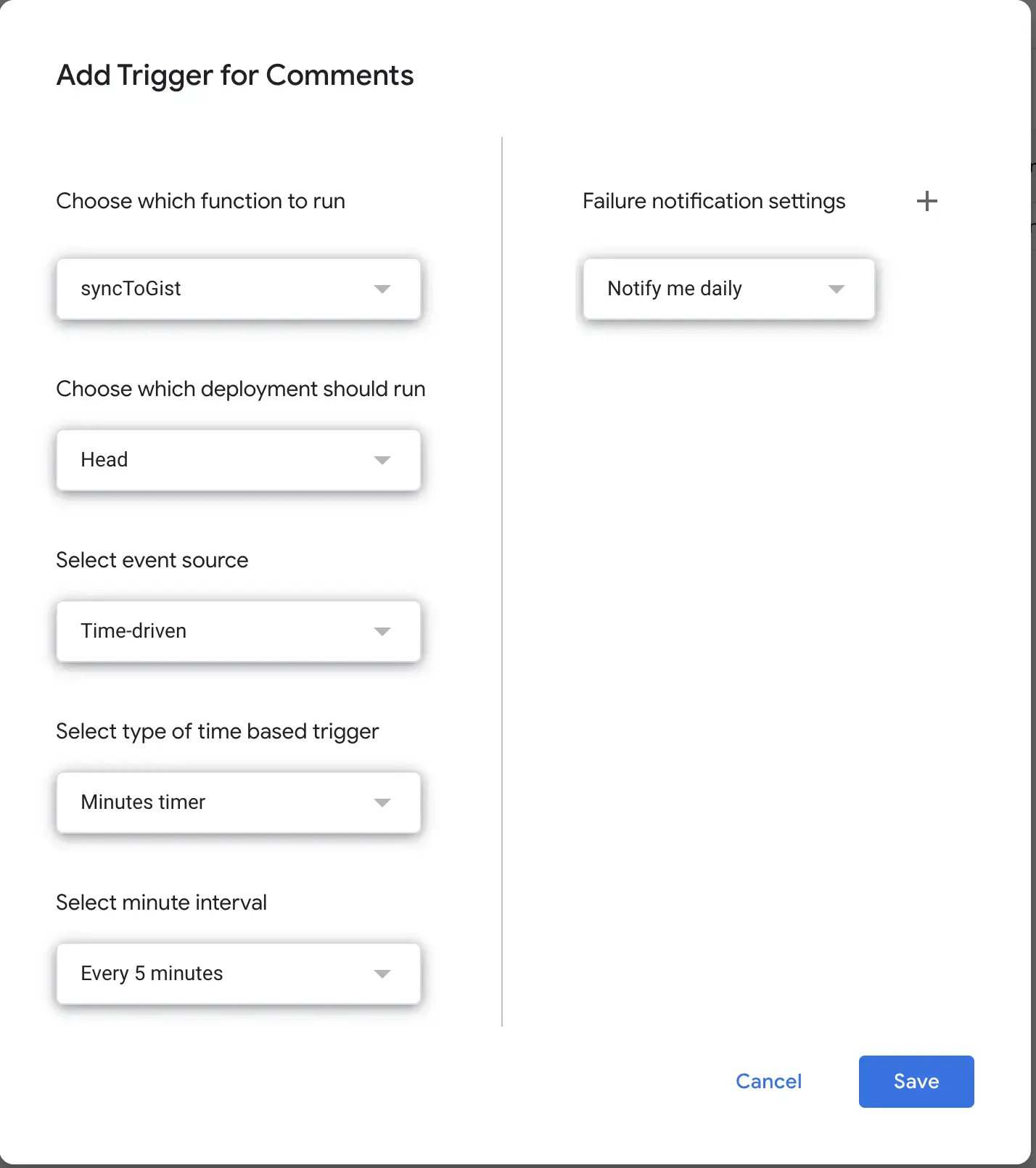This screenshot has width=1036, height=1168.
Task: Click the Minutes timer dropdown arrow
Action: click(383, 802)
